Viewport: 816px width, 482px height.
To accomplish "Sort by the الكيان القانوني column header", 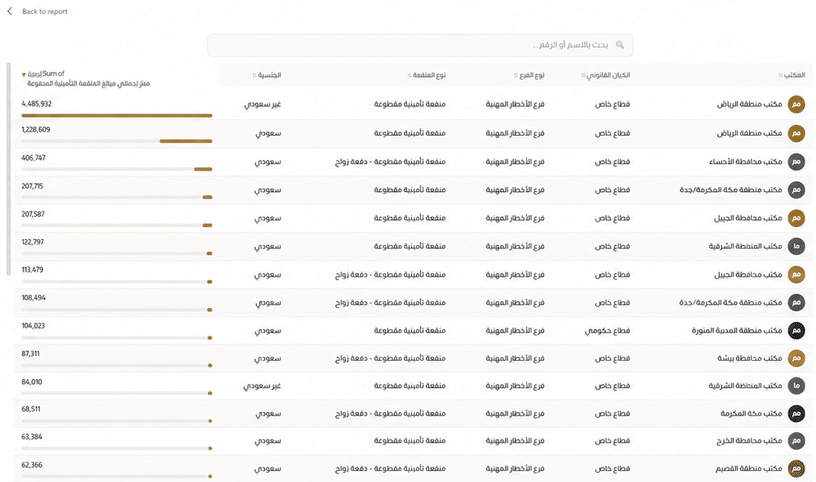I will [605, 75].
